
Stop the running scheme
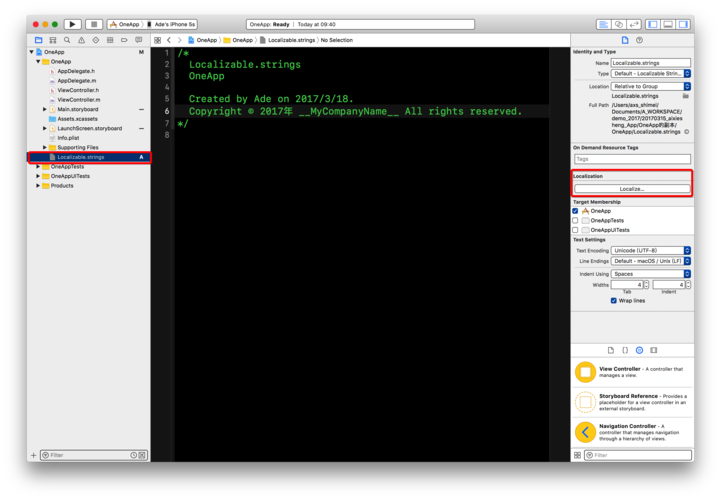click(x=94, y=24)
